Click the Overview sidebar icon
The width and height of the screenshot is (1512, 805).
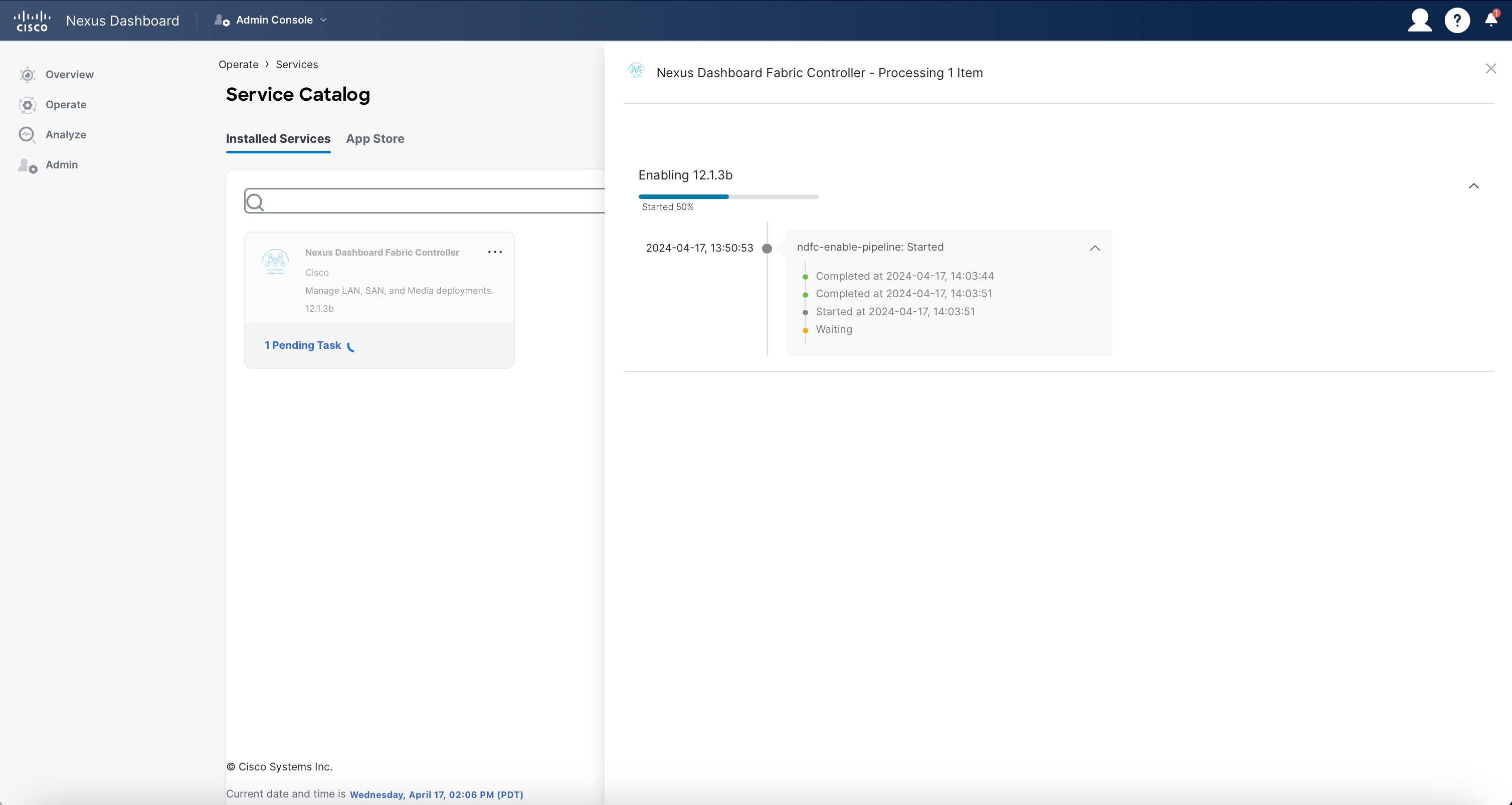coord(27,75)
